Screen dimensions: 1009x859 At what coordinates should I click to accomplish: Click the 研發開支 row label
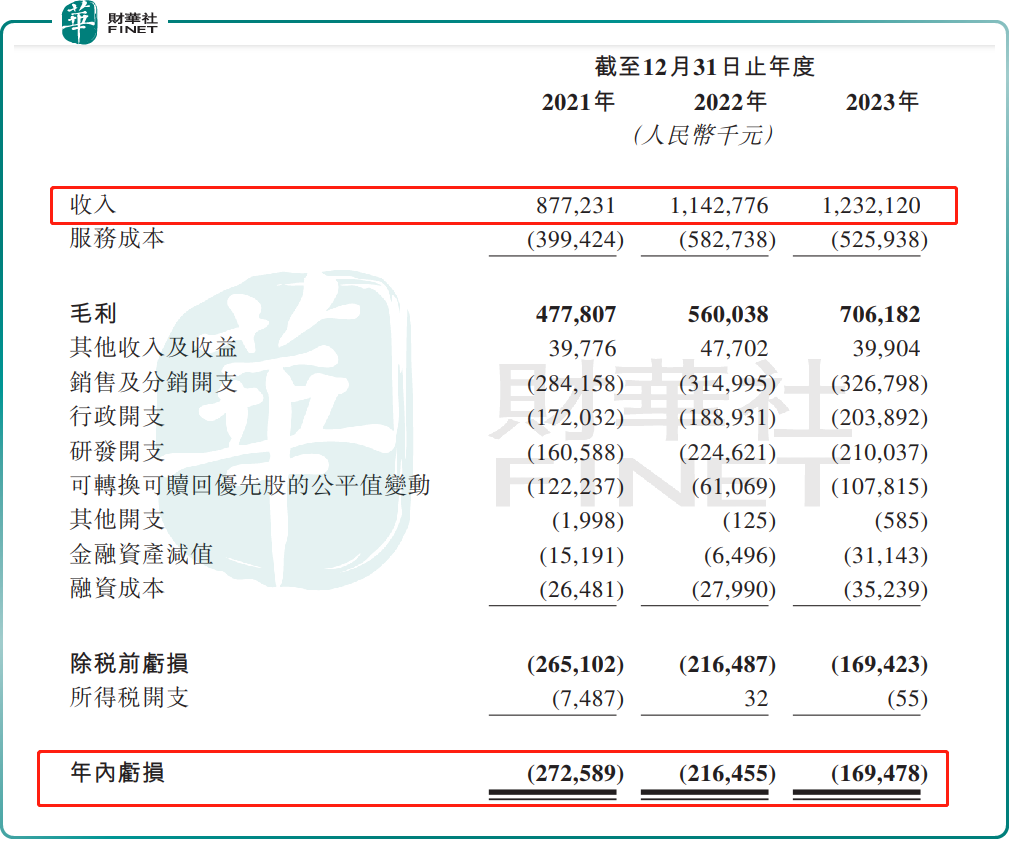coord(117,451)
